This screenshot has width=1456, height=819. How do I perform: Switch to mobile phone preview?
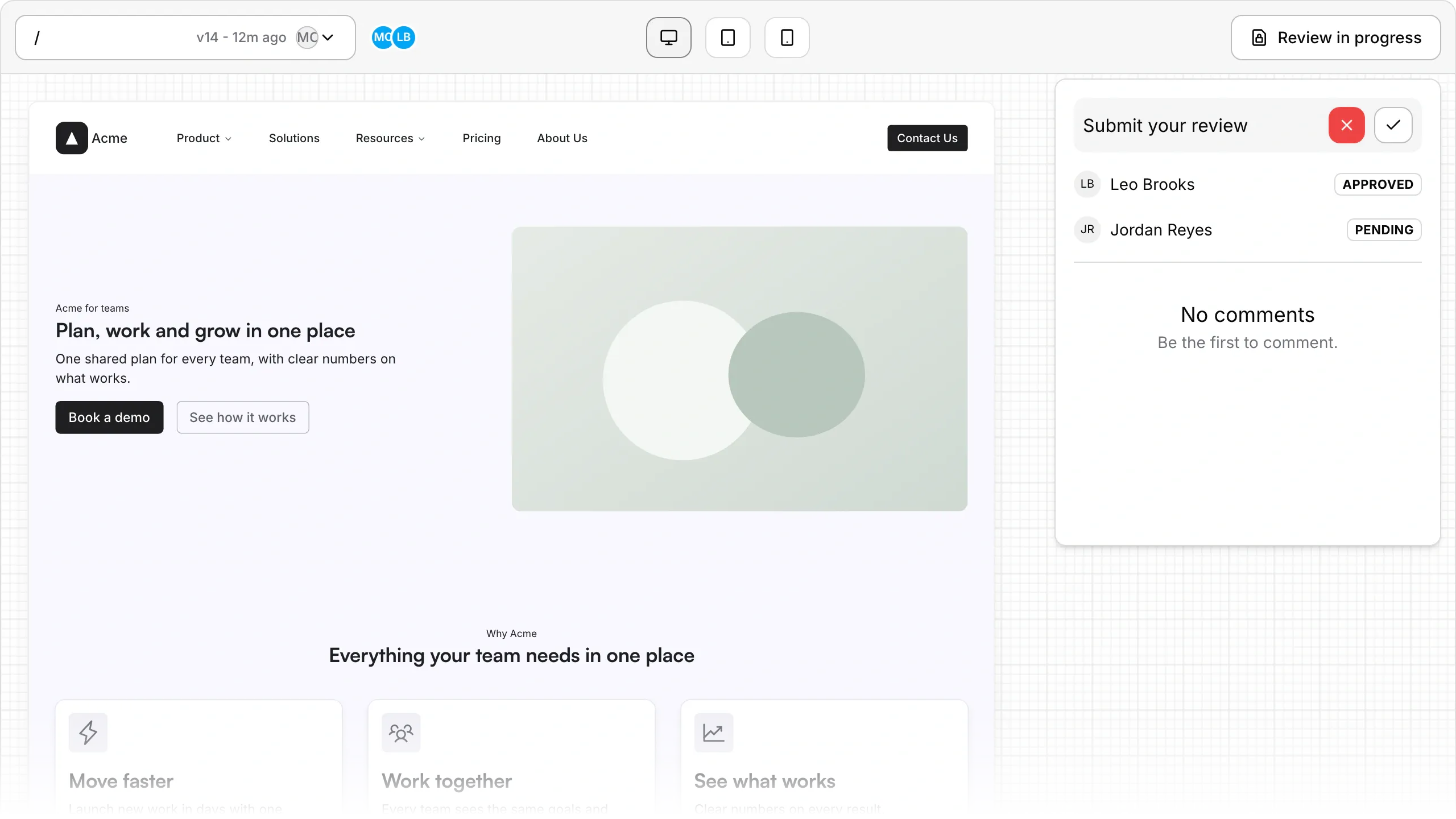tap(787, 38)
